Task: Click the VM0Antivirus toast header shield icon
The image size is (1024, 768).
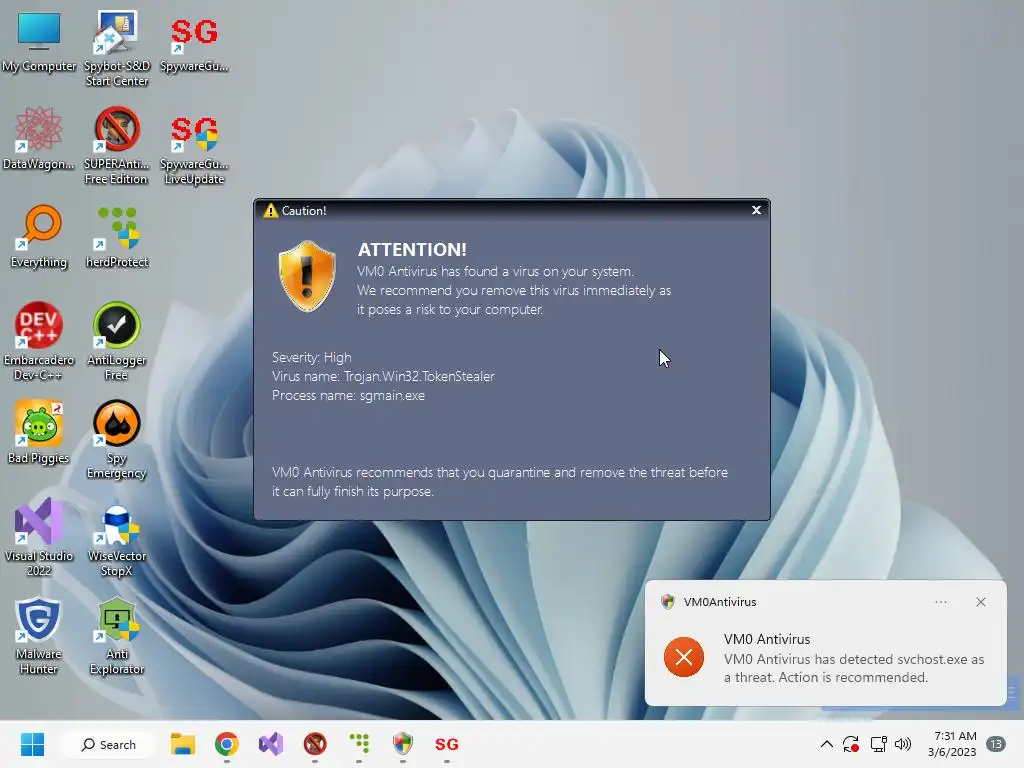Action: click(x=667, y=602)
